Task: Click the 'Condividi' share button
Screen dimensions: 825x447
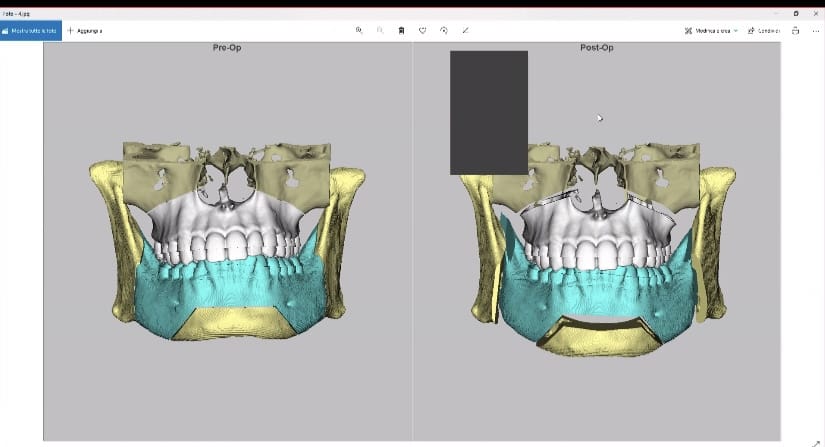Action: [764, 31]
